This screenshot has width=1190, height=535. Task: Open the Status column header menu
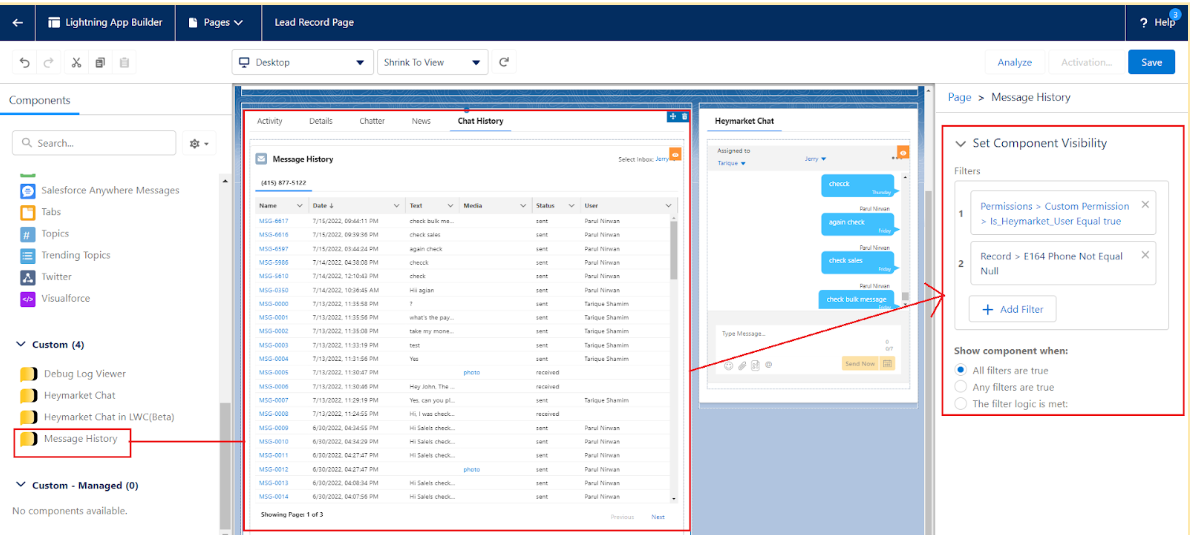(571, 206)
